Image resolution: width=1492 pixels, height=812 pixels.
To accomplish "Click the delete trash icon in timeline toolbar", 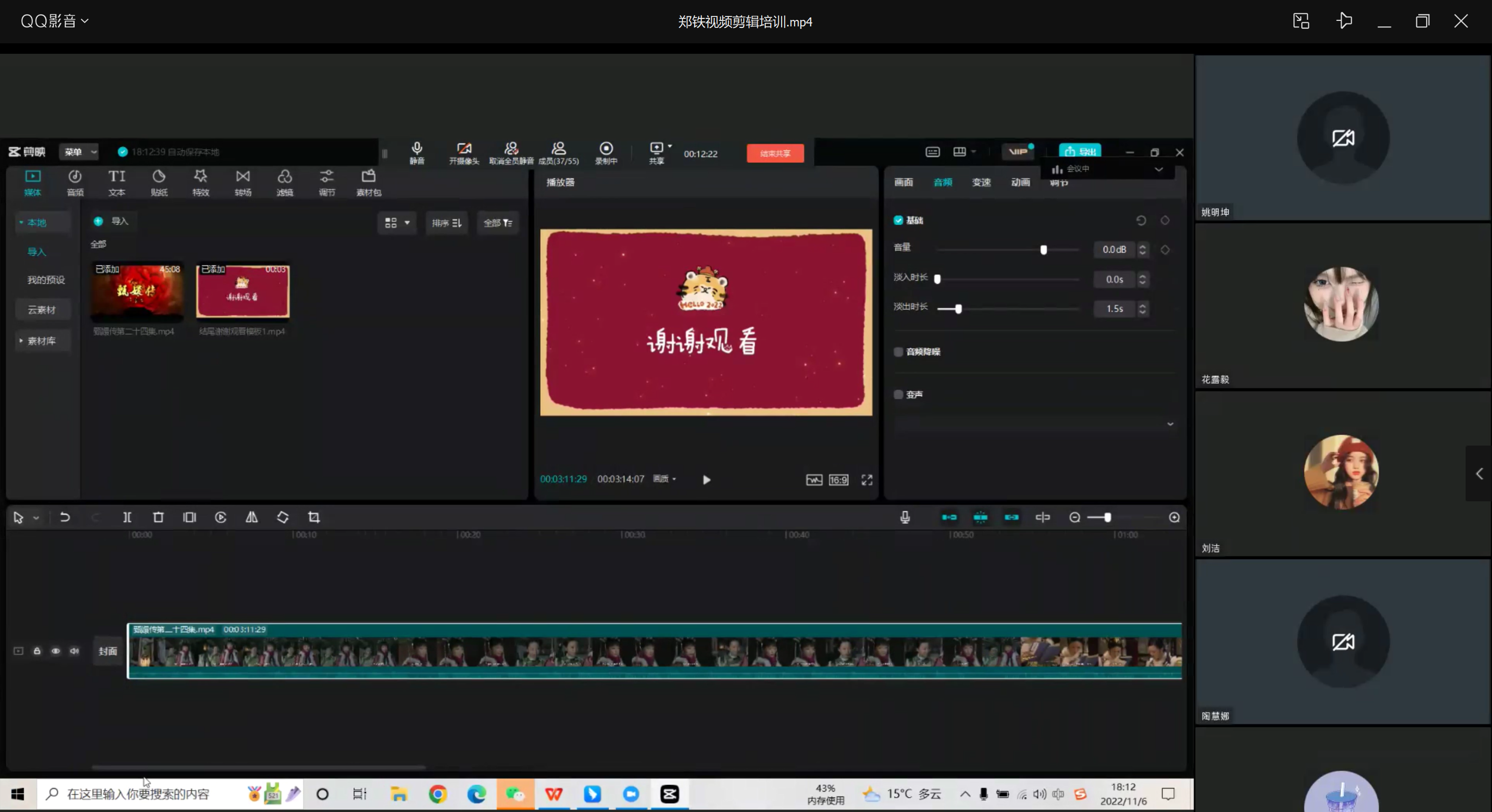I will [158, 517].
